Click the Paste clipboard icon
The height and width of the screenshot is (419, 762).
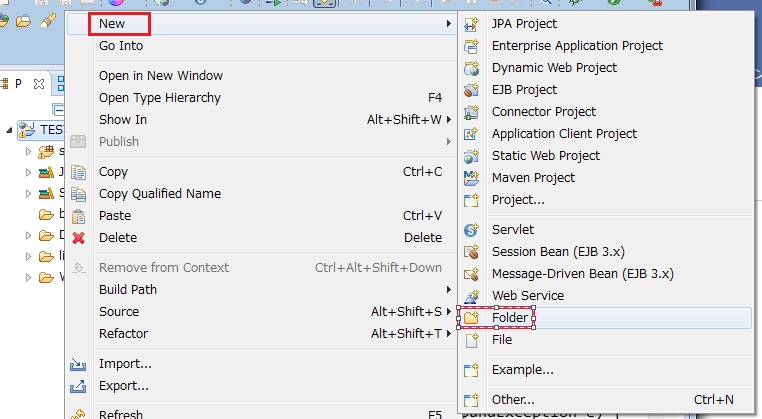click(x=79, y=216)
